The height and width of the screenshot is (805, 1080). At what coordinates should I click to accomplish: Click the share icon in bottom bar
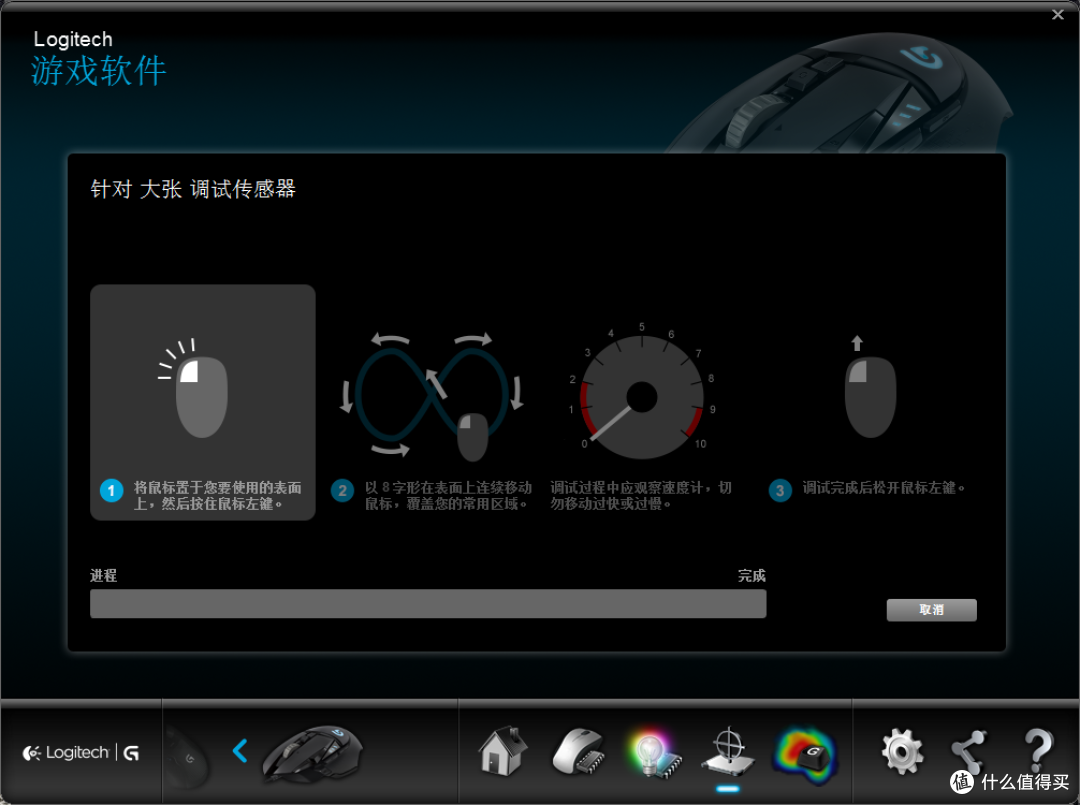968,752
